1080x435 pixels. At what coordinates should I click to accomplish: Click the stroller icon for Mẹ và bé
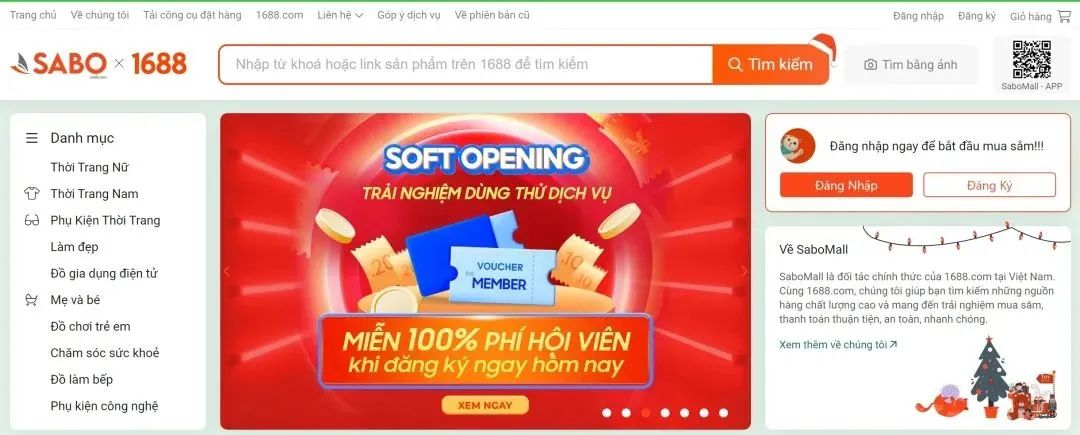[x=32, y=300]
